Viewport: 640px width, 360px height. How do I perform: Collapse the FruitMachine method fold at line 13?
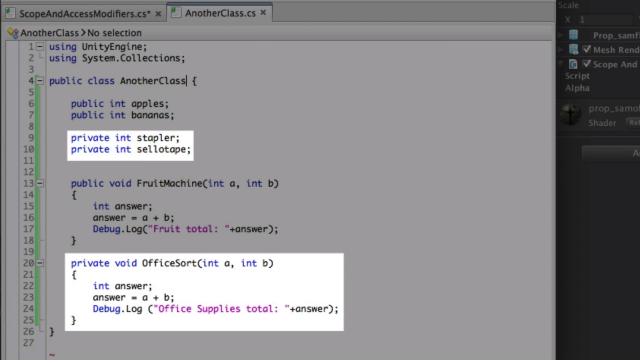[x=40, y=183]
